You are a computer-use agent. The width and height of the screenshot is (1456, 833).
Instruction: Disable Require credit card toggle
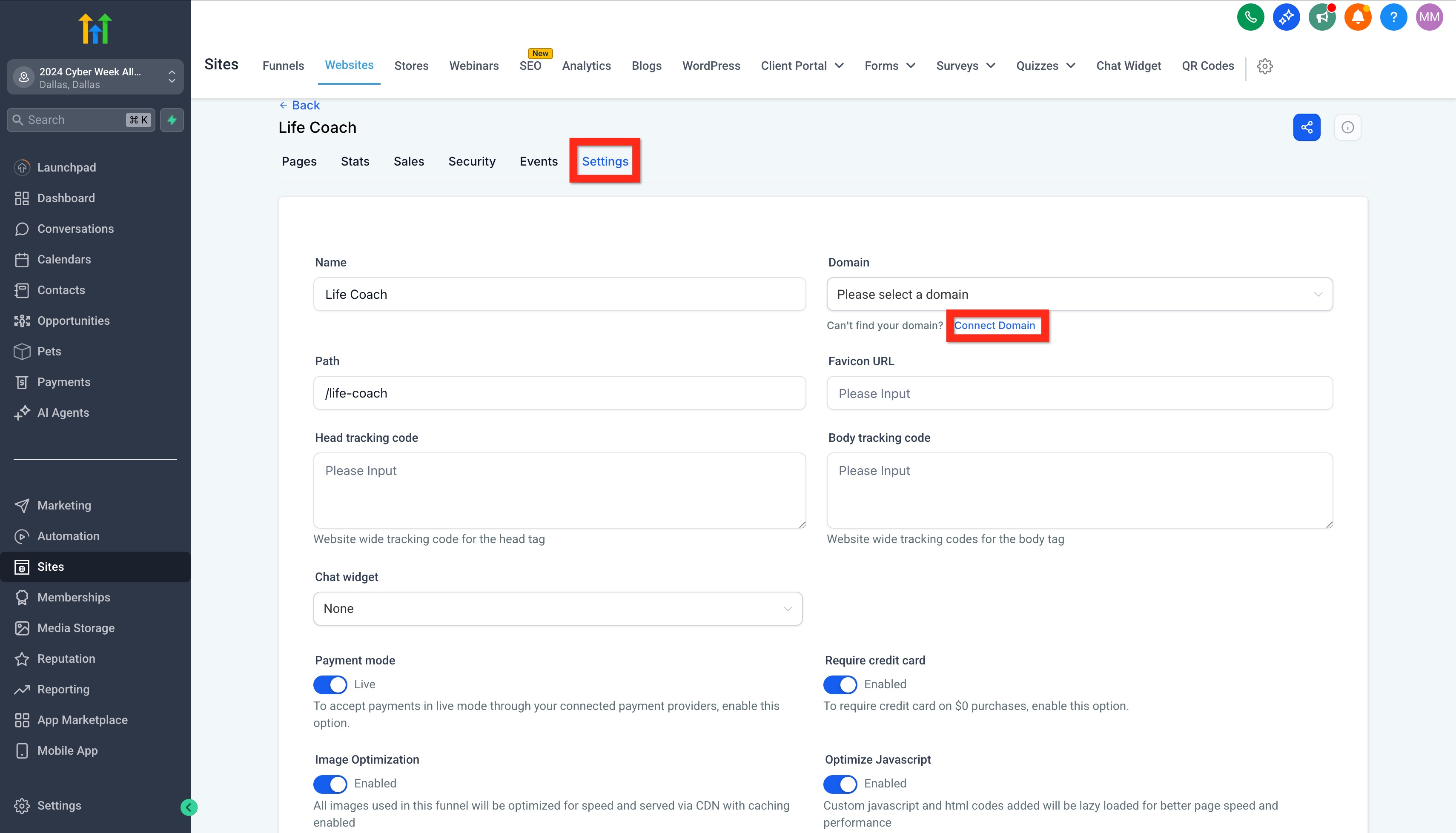840,684
